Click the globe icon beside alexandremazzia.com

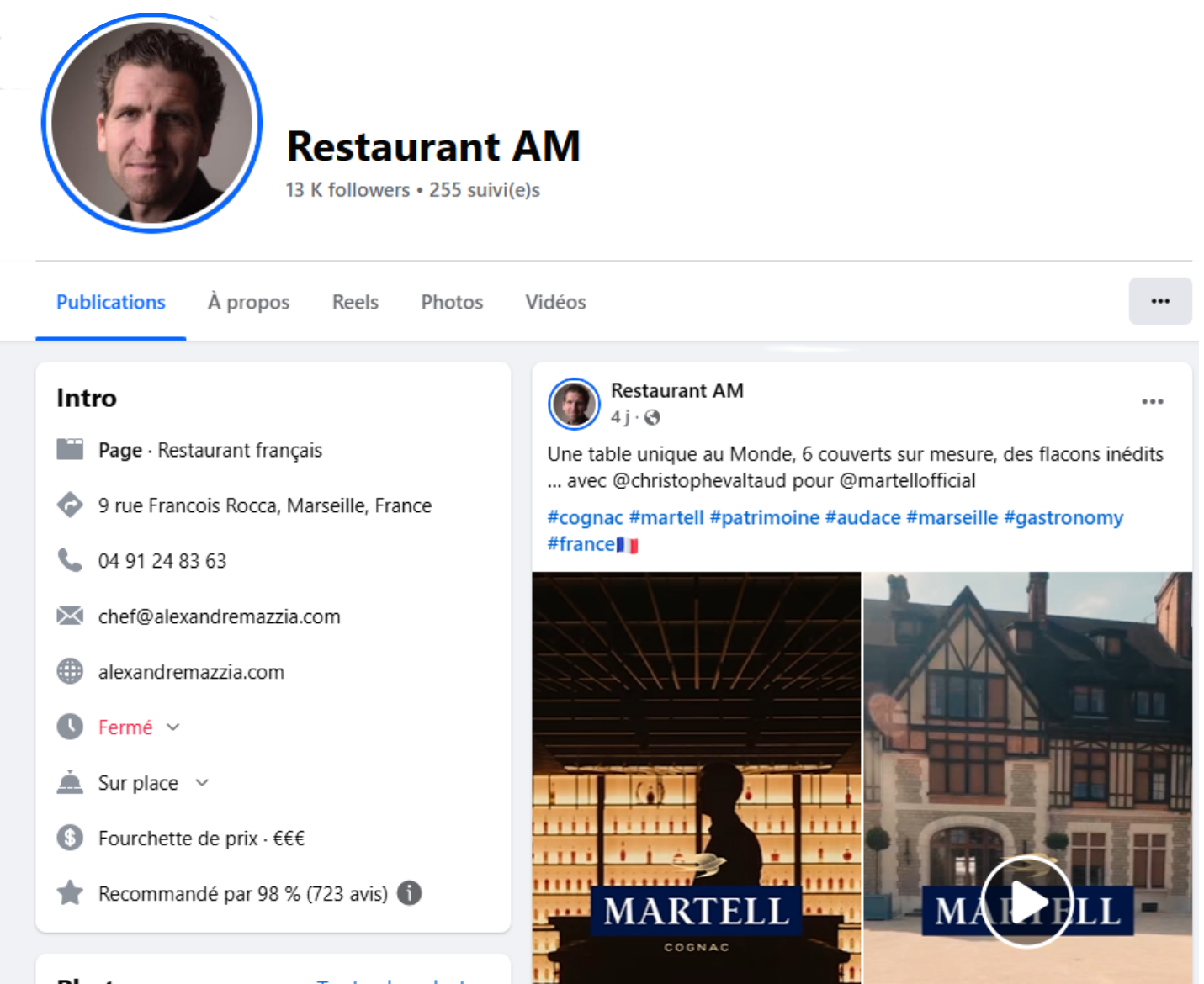[x=70, y=672]
